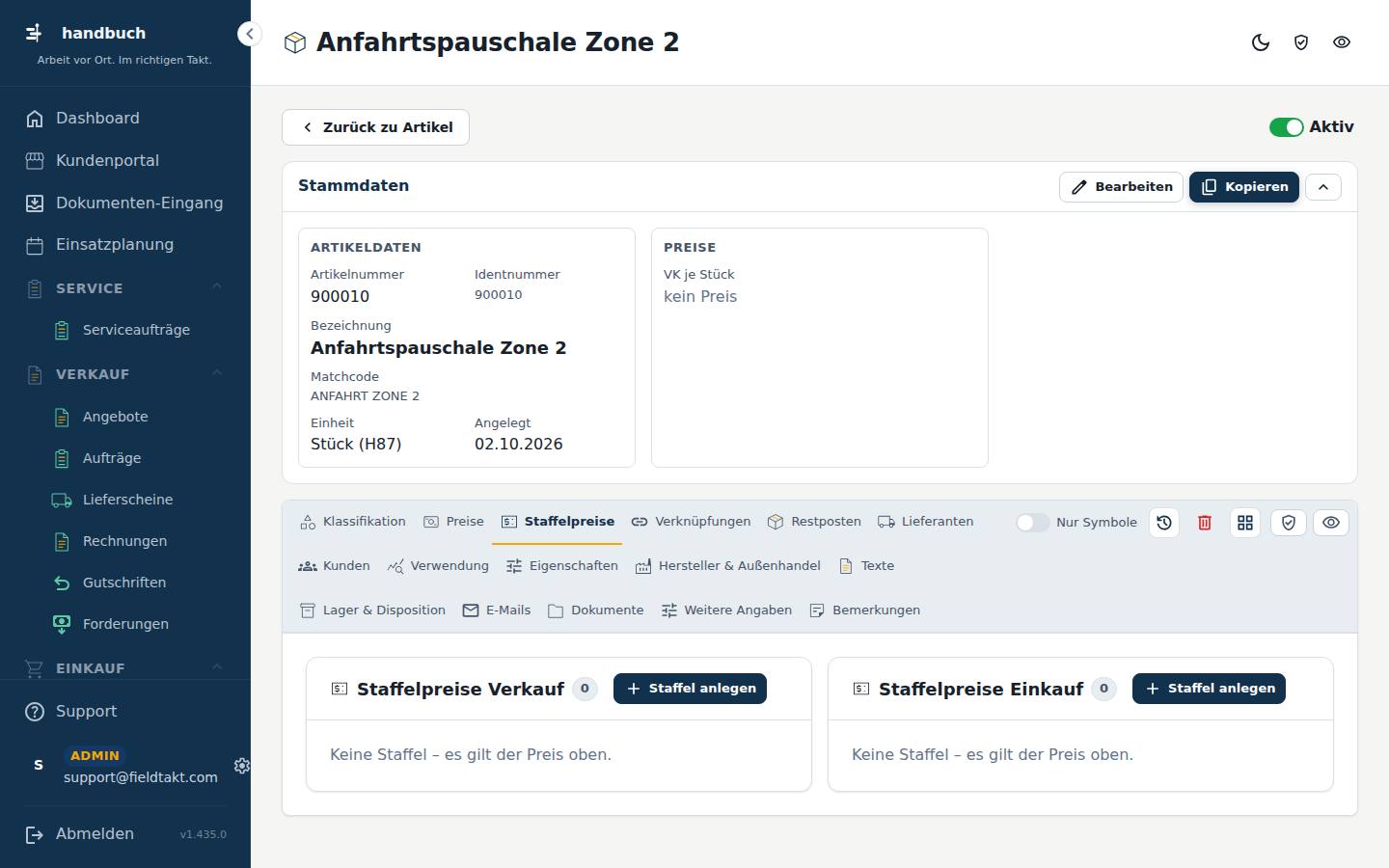Open the Lager & Disposition tab
Image resolution: width=1389 pixels, height=868 pixels.
click(372, 610)
